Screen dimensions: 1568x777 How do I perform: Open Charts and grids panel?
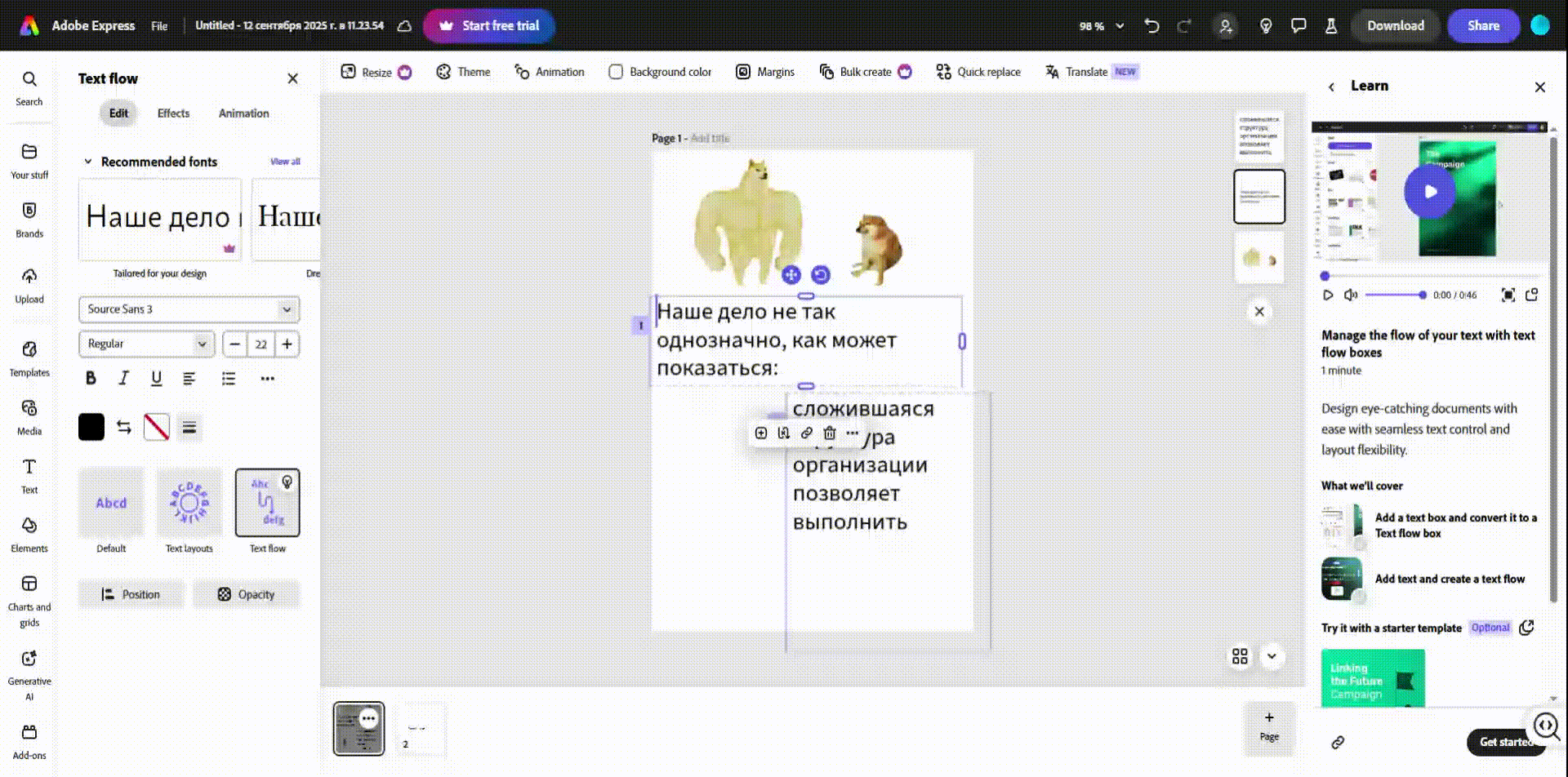[29, 600]
